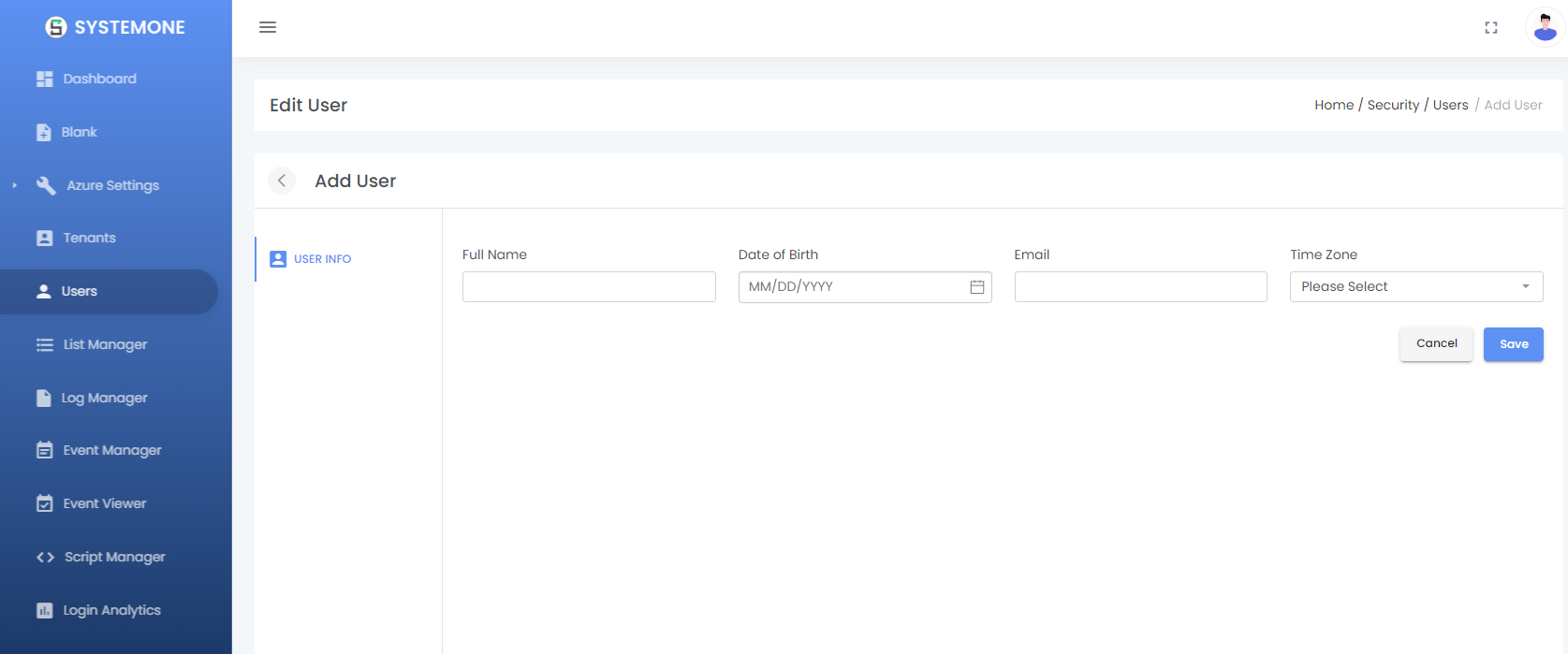Click the Cancel button
The image size is (1568, 654).
click(1436, 343)
